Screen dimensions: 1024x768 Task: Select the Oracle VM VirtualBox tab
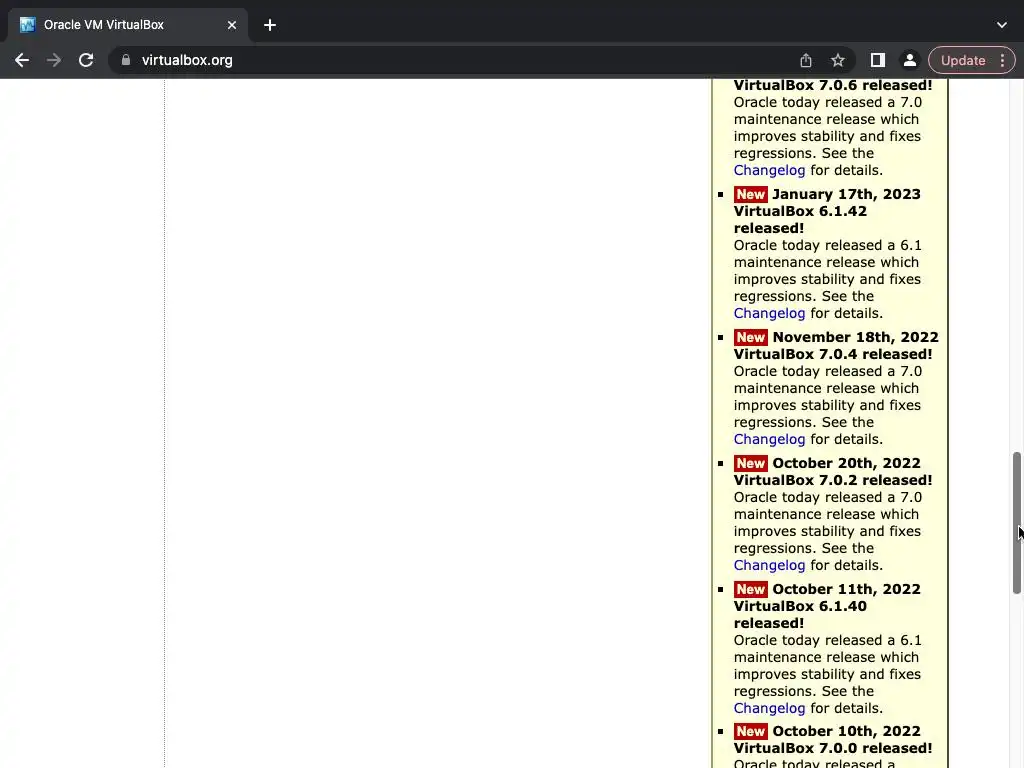click(128, 25)
